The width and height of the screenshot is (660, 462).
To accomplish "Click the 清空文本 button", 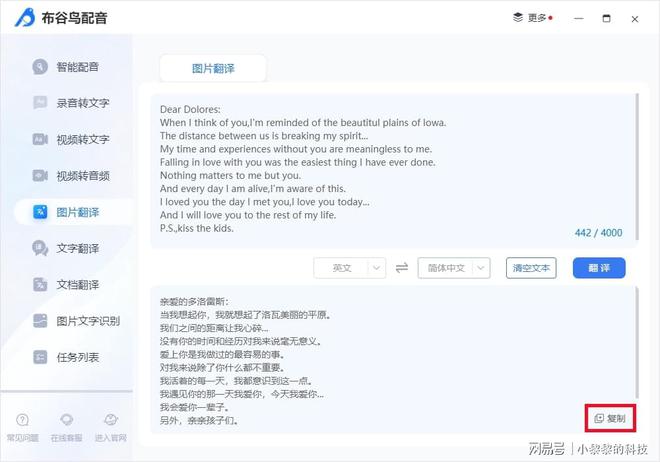I will pos(531,268).
